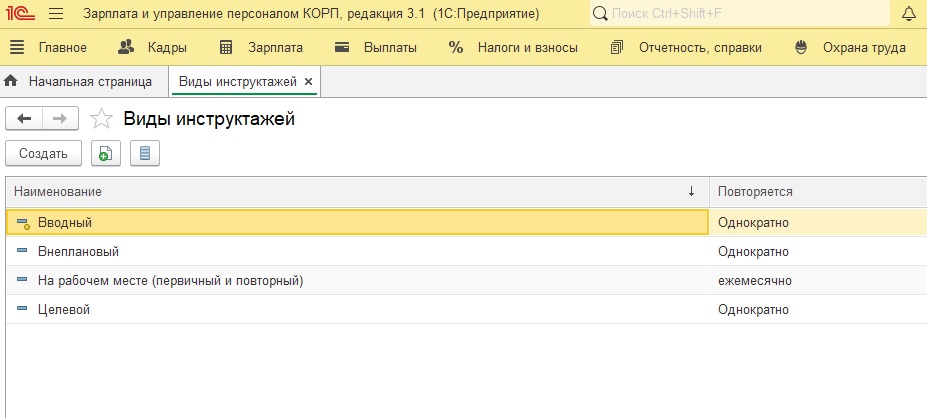Open the Зарплата menu section
Screen dimensions: 927x418
point(261,48)
